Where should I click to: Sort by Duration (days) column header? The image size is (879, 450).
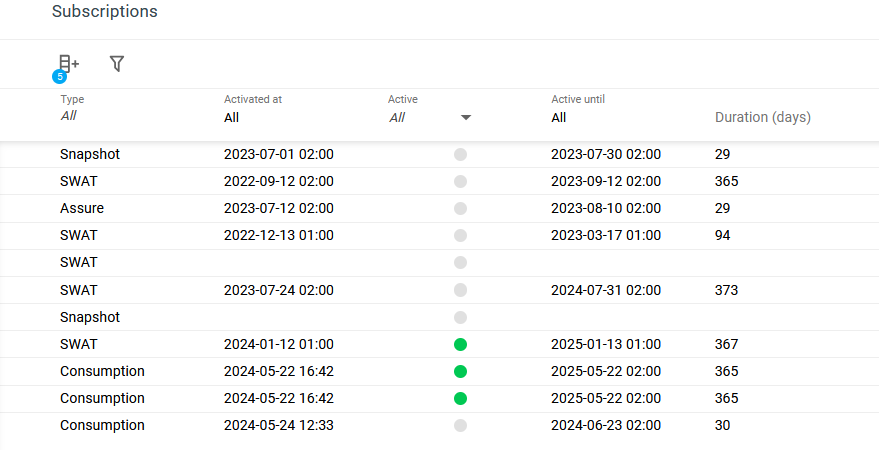[x=762, y=117]
